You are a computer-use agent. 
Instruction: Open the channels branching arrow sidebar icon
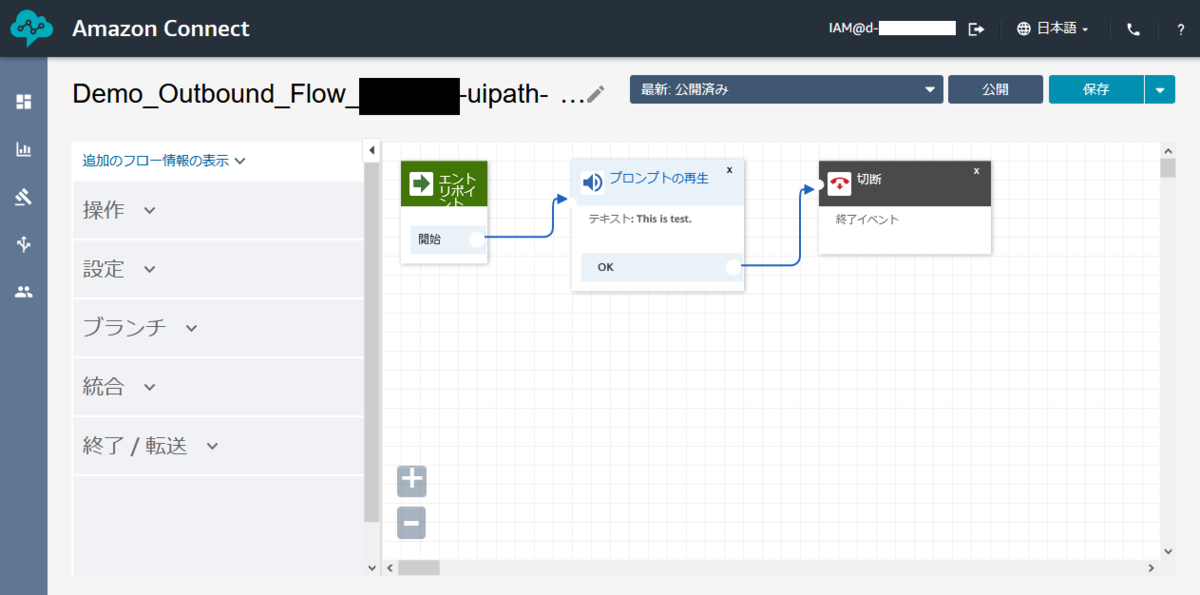click(x=24, y=244)
